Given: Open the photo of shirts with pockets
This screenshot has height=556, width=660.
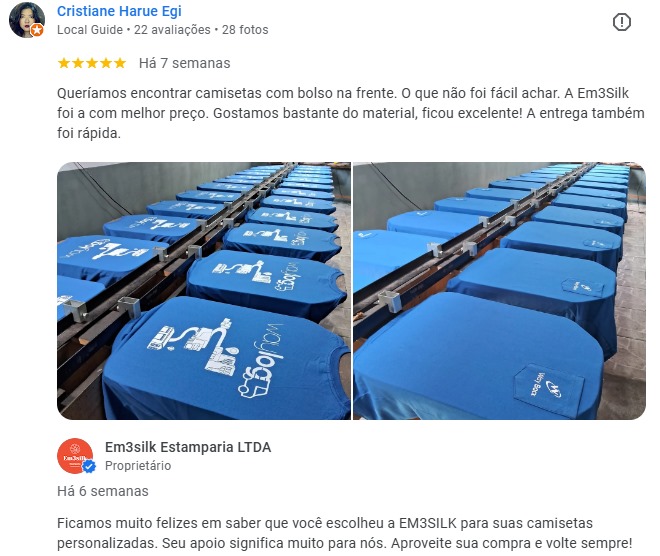Looking at the screenshot, I should (499, 290).
